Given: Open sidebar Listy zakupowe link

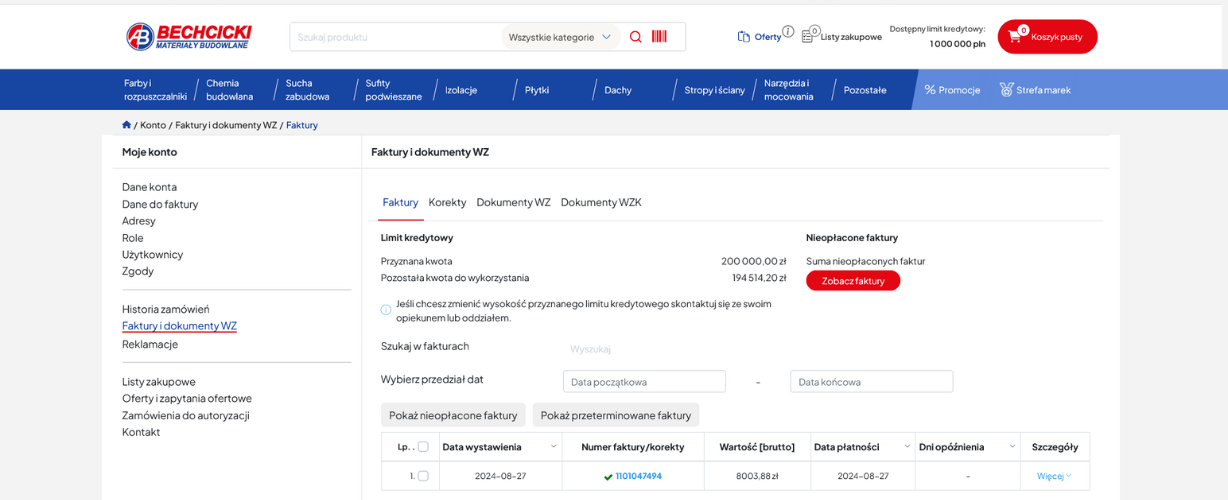Looking at the screenshot, I should pos(159,382).
